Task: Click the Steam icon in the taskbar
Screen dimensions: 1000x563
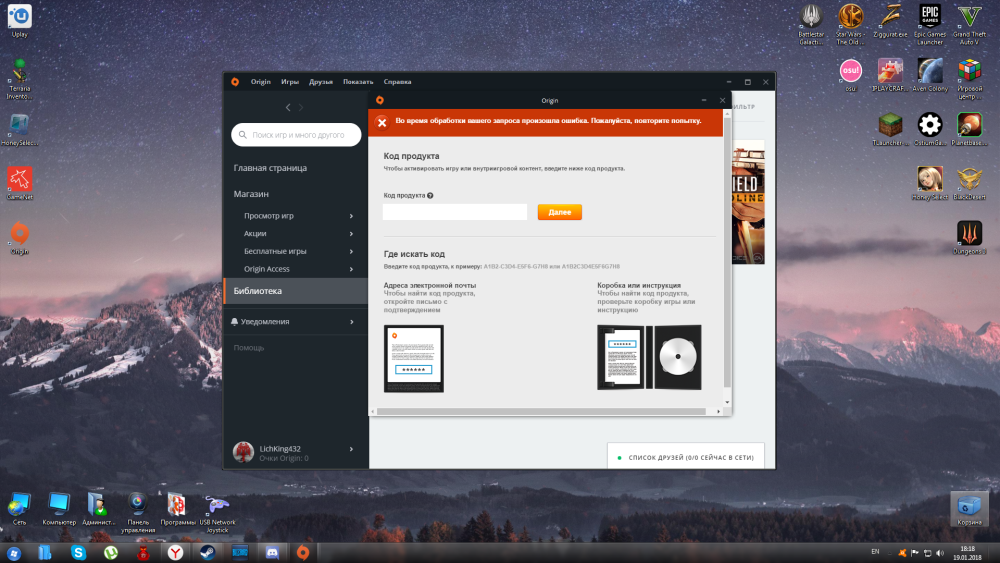Action: click(207, 552)
